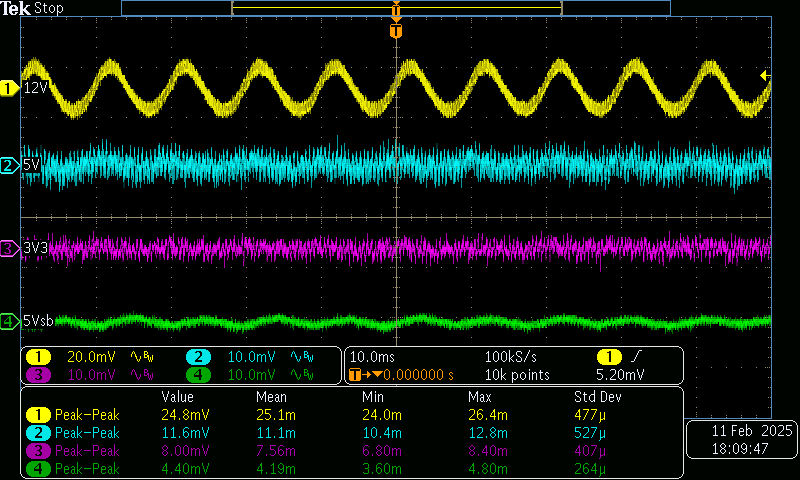Click the yellow trigger level arrow at right edge
Viewport: 800px width, 480px height.
765,76
